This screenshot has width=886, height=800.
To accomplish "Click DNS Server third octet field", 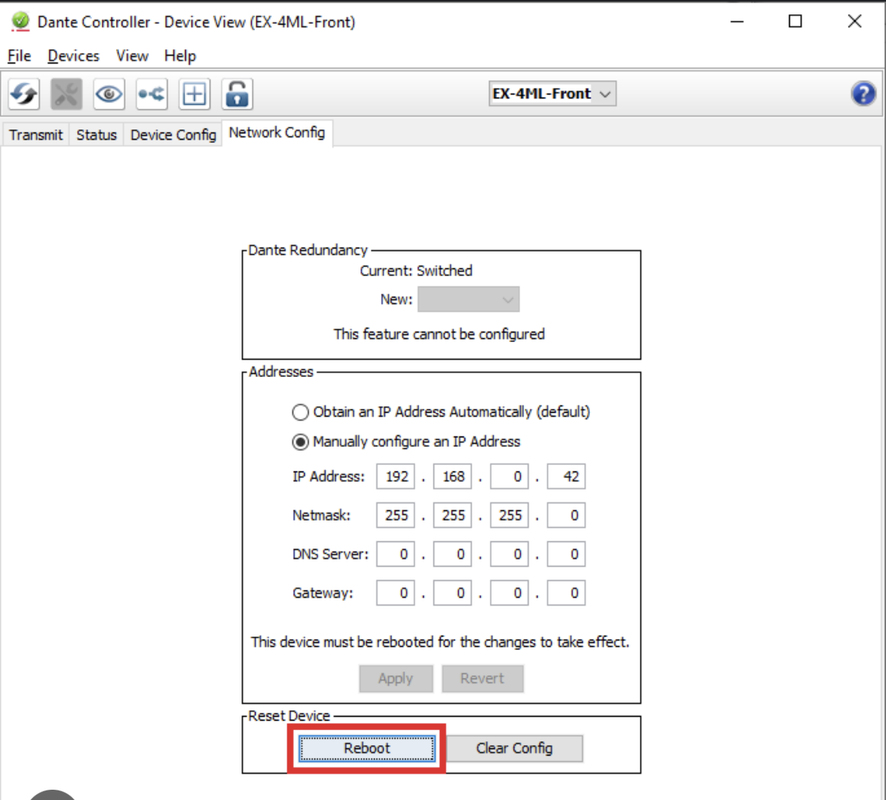I will coord(509,554).
